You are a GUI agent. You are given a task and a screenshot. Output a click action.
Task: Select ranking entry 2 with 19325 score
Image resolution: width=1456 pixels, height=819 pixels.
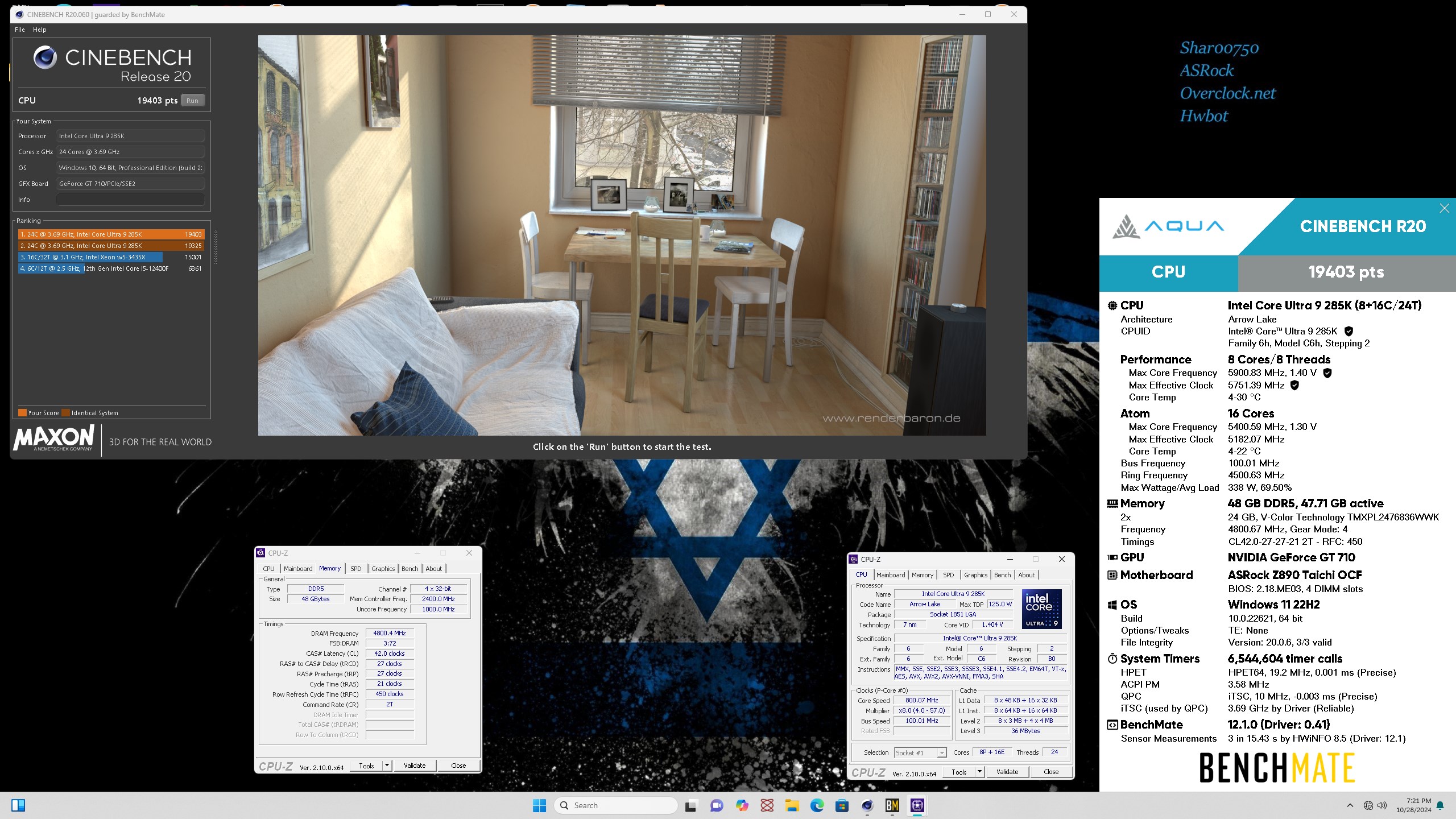click(x=111, y=246)
